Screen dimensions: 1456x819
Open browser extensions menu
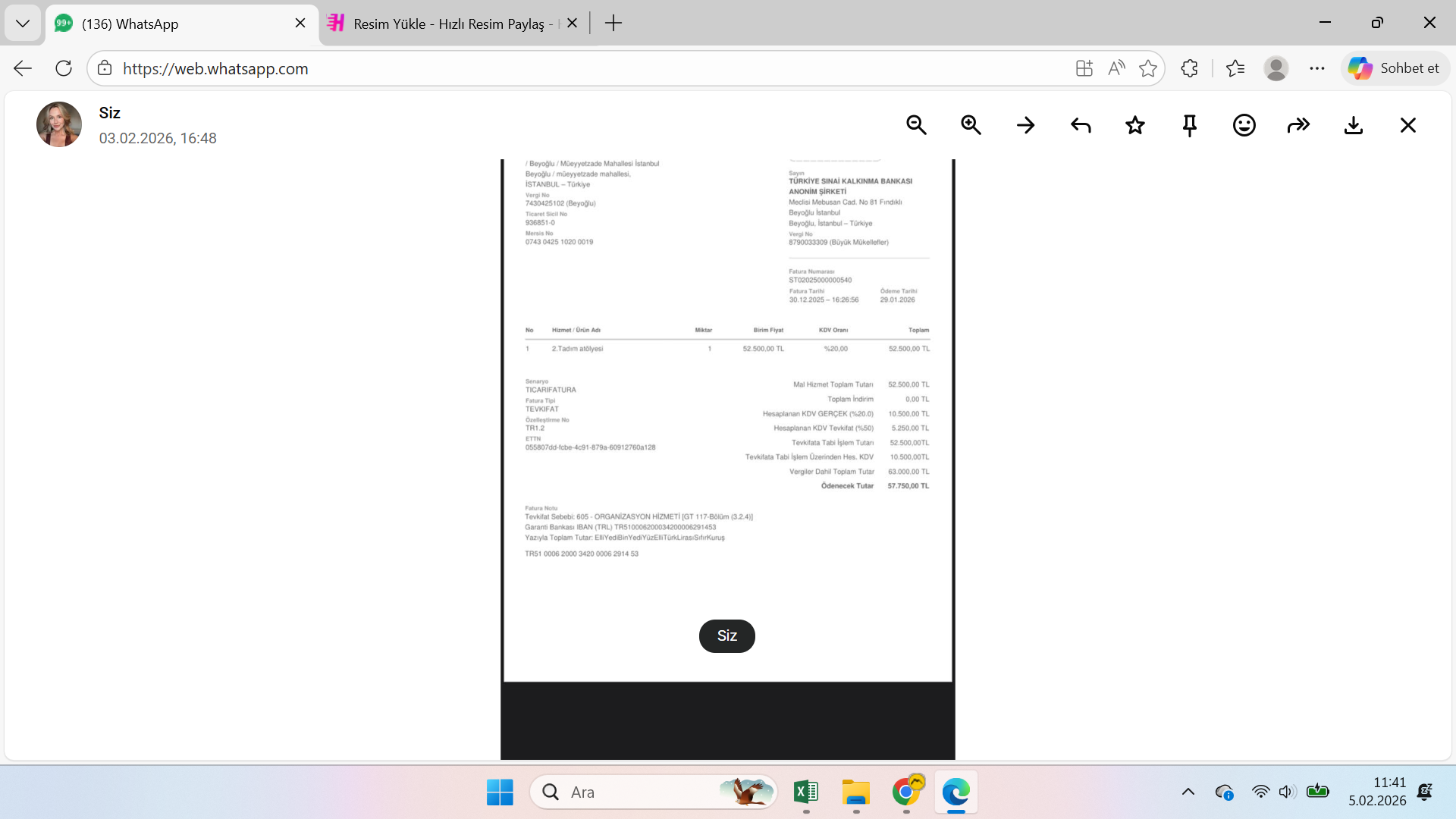pos(1189,68)
